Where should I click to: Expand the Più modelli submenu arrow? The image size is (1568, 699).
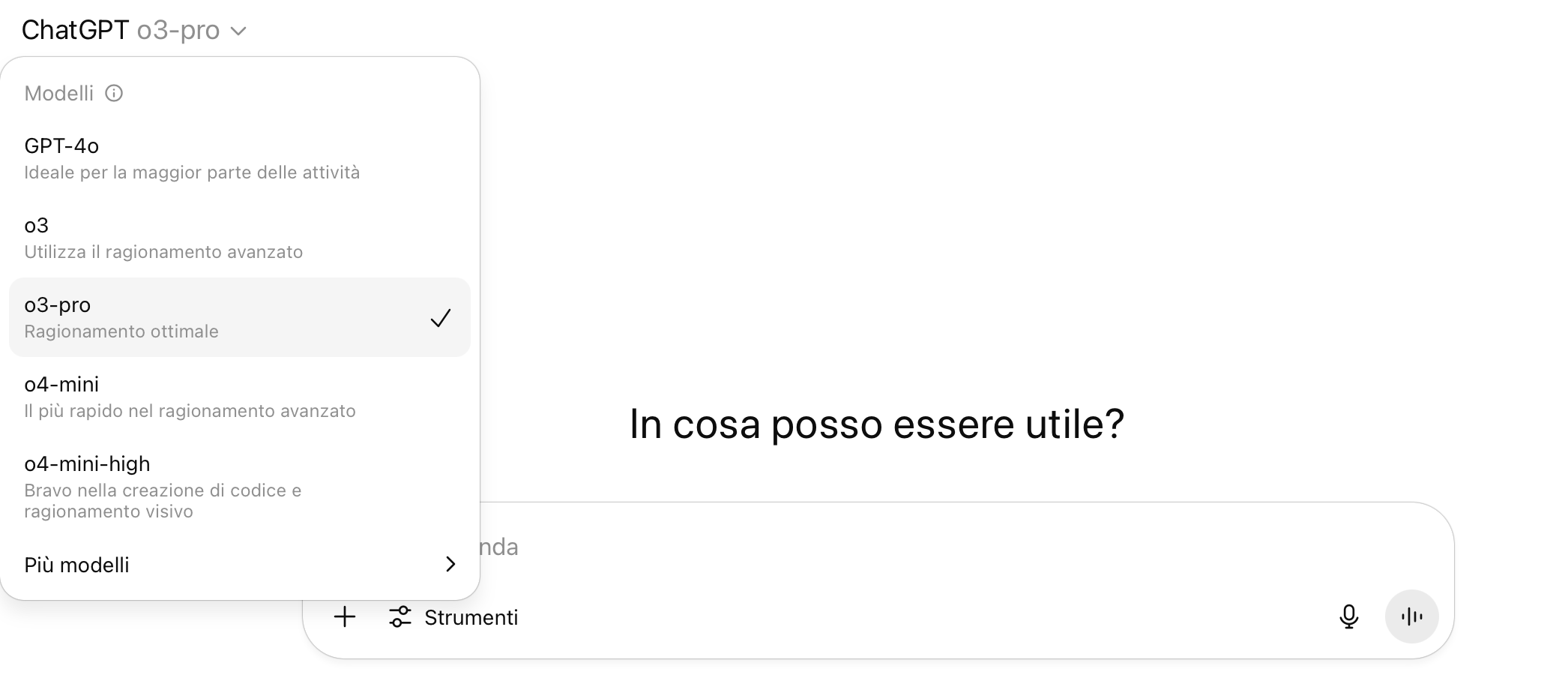pos(450,564)
